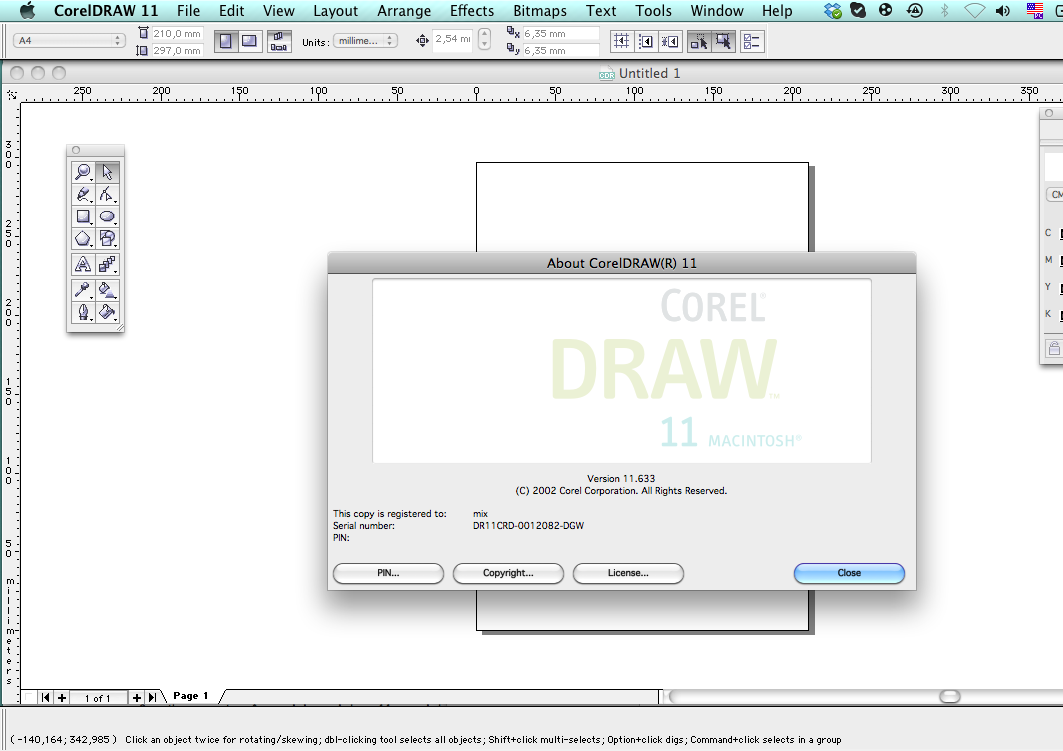The height and width of the screenshot is (751, 1063).
Task: Open the Edit menu
Action: tap(231, 11)
